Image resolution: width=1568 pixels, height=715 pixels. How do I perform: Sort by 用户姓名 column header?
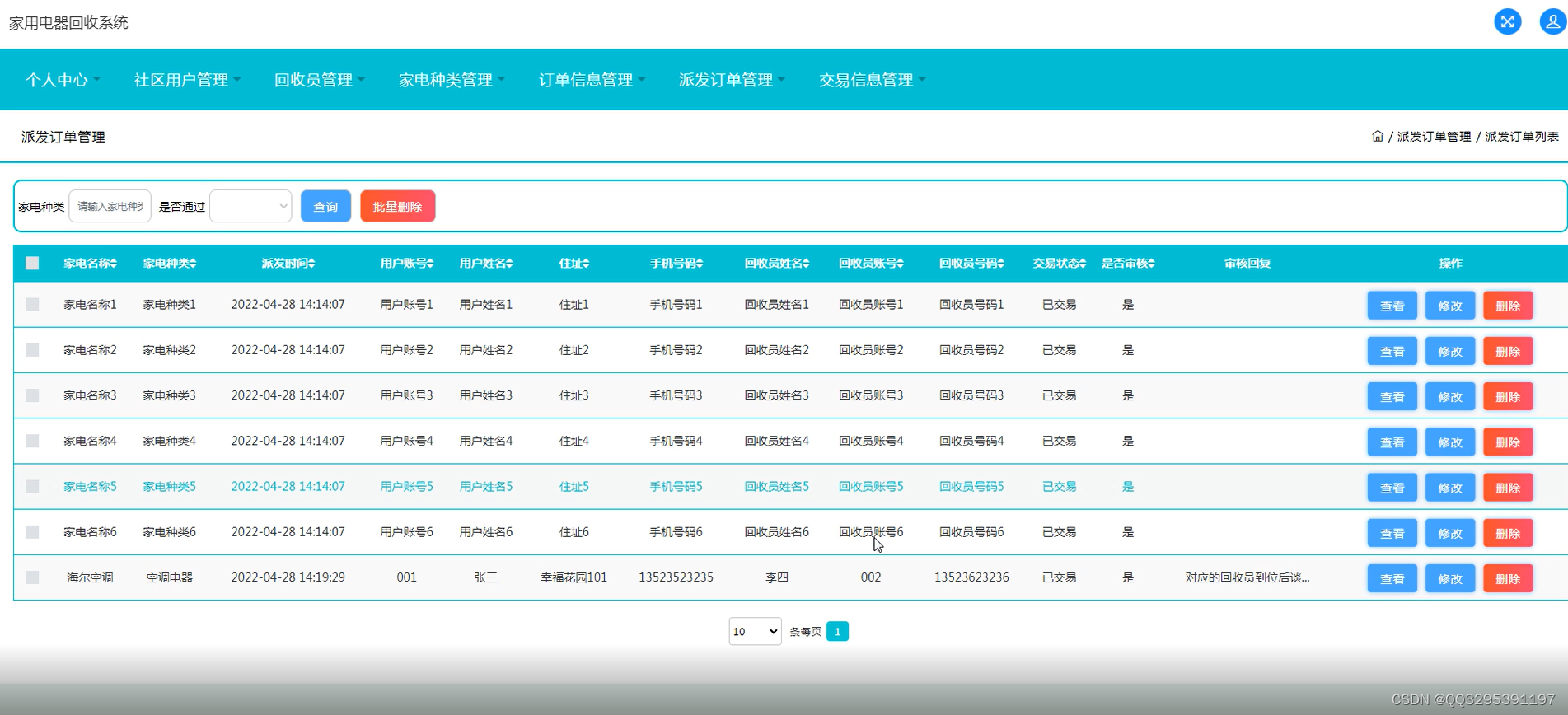[486, 264]
